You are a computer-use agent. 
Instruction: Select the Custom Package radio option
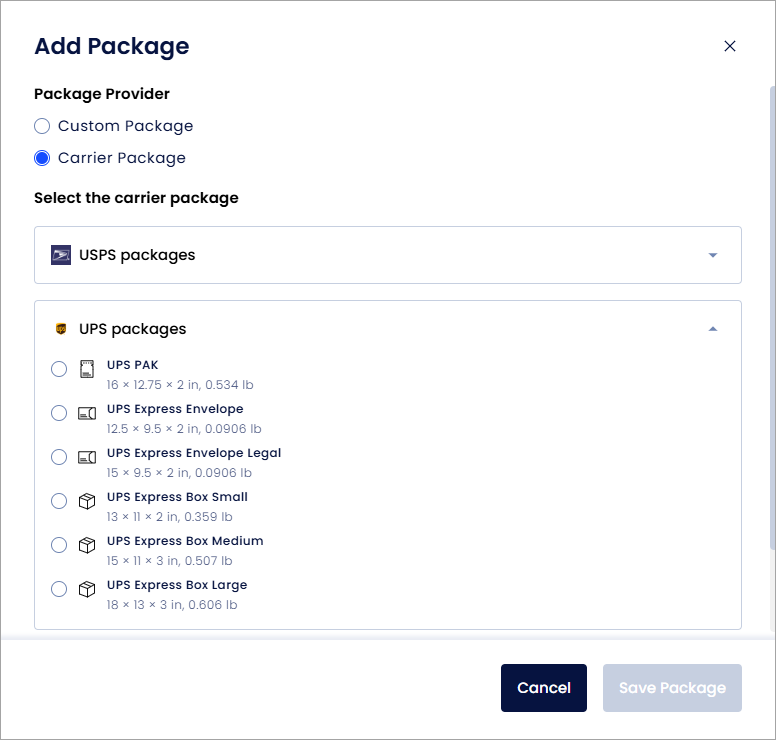coord(42,126)
